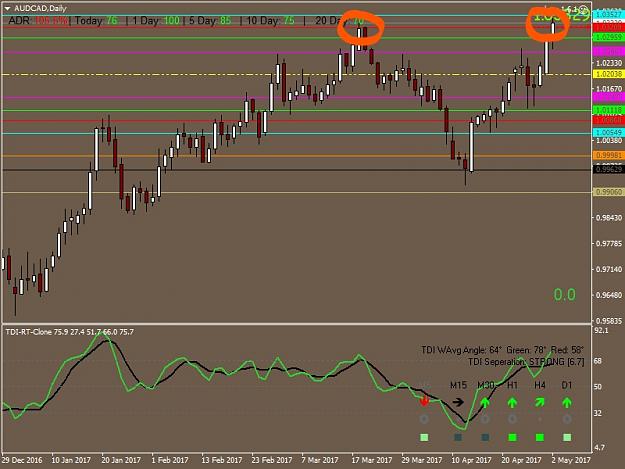The width and height of the screenshot is (625, 469).
Task: Click the 'TDI WAvg Angle: 64°' readout
Action: (462, 350)
